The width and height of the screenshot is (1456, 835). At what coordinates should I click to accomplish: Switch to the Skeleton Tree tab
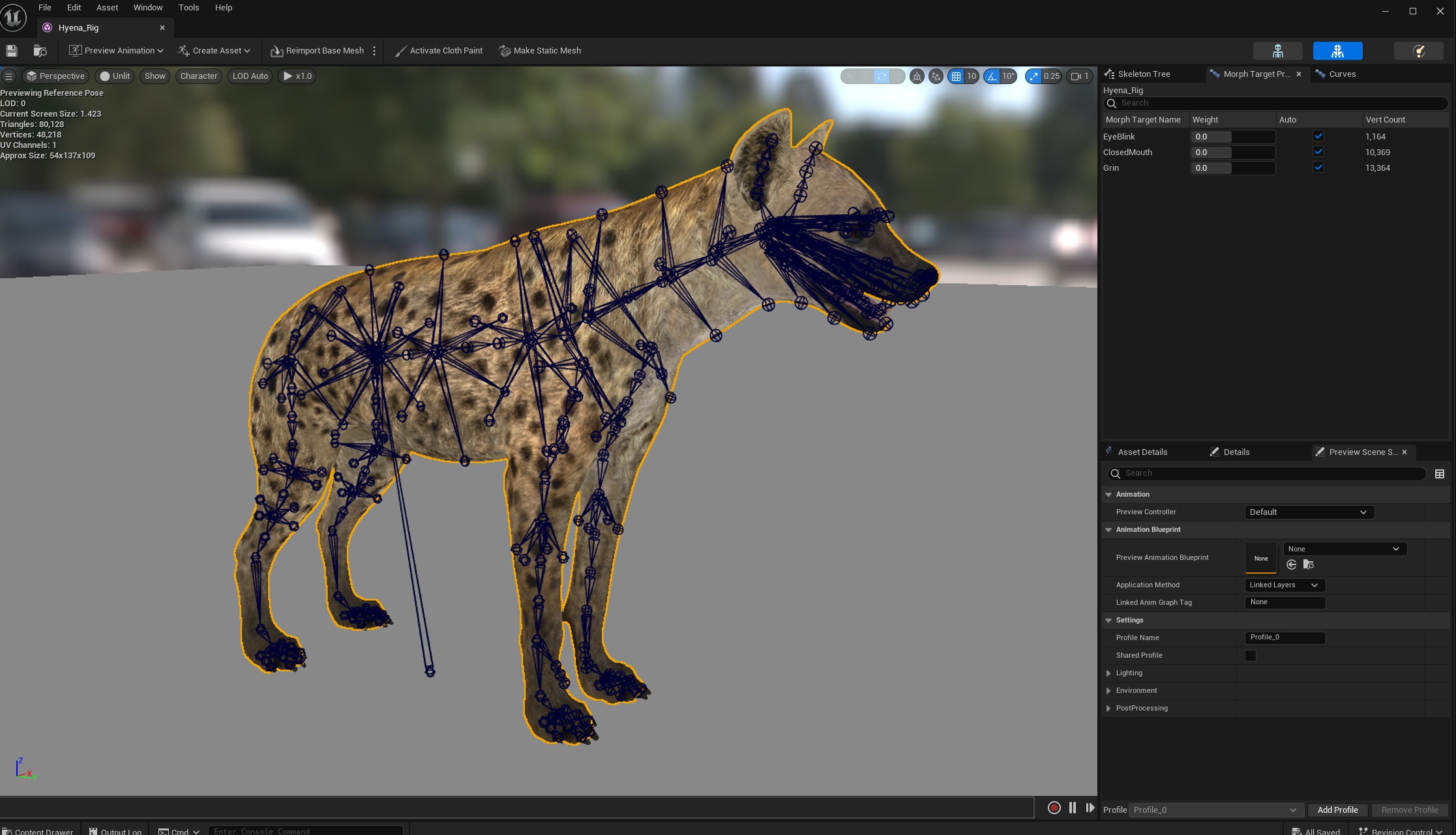click(x=1144, y=74)
